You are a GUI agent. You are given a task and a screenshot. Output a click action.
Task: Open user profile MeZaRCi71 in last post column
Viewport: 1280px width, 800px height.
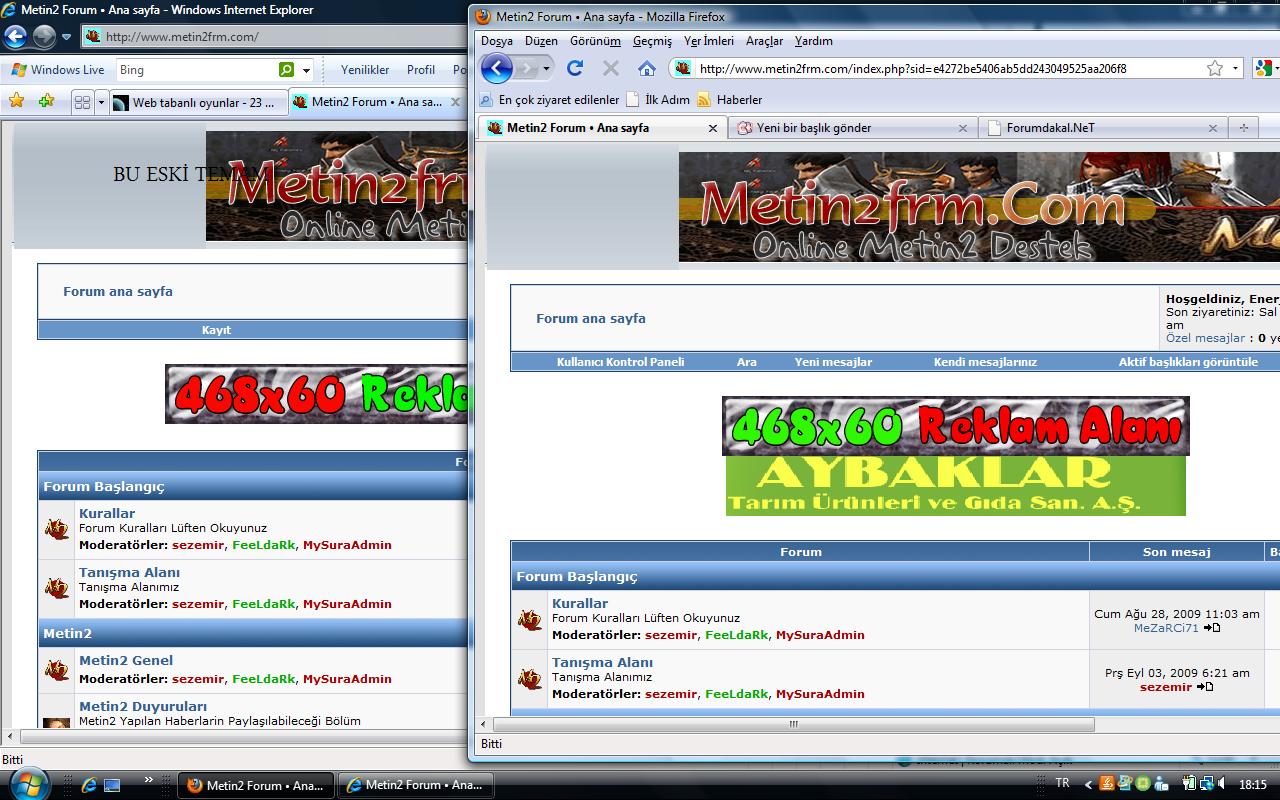click(1166, 628)
